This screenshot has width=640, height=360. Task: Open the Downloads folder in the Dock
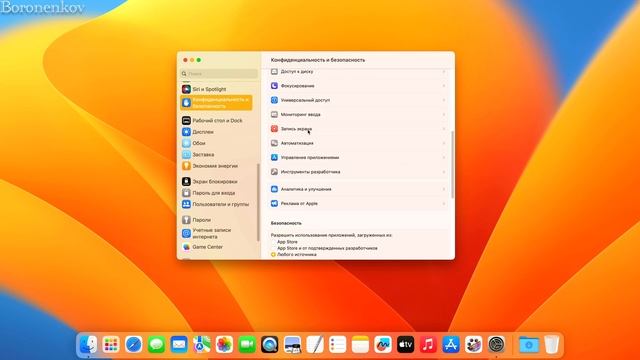pyautogui.click(x=529, y=345)
